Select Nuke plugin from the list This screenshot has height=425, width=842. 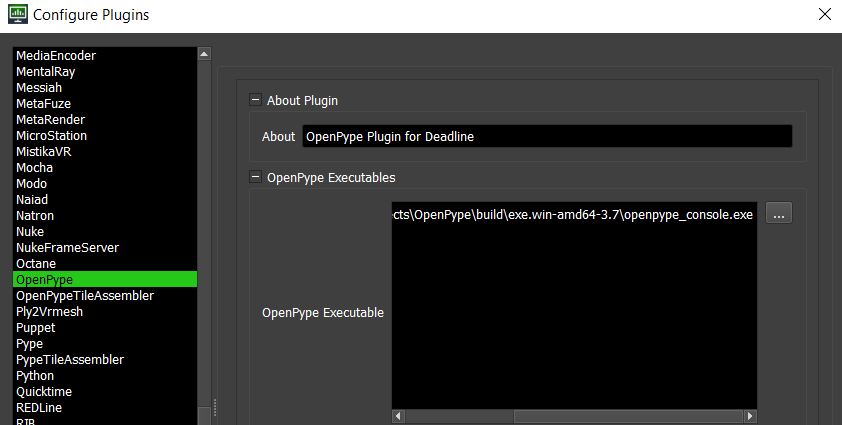tap(30, 232)
